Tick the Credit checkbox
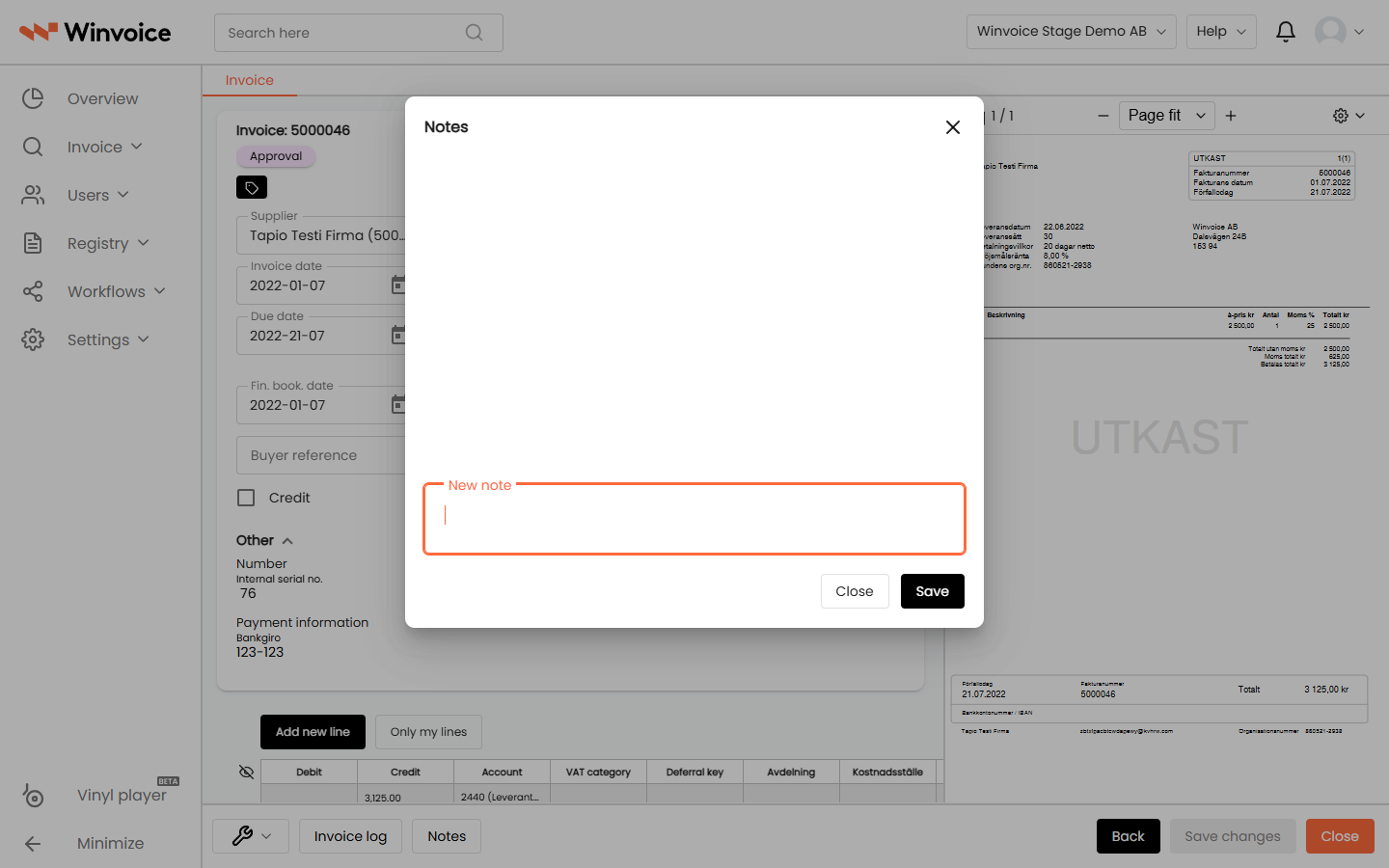 click(246, 498)
